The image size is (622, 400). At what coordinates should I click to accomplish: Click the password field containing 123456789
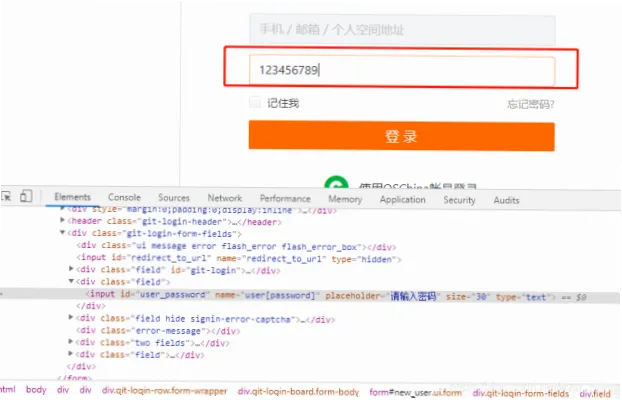(401, 71)
